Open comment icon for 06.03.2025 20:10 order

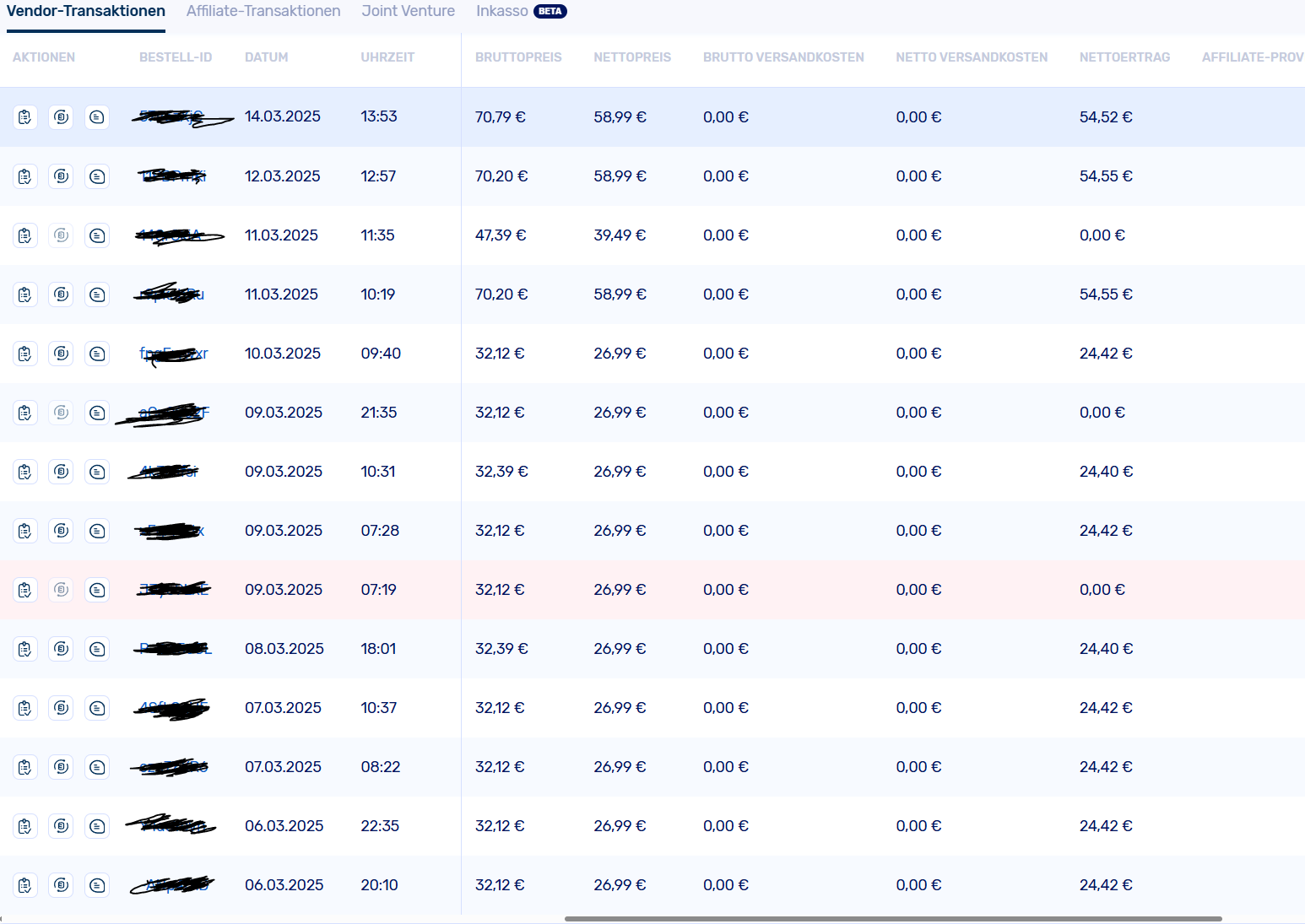[x=97, y=885]
